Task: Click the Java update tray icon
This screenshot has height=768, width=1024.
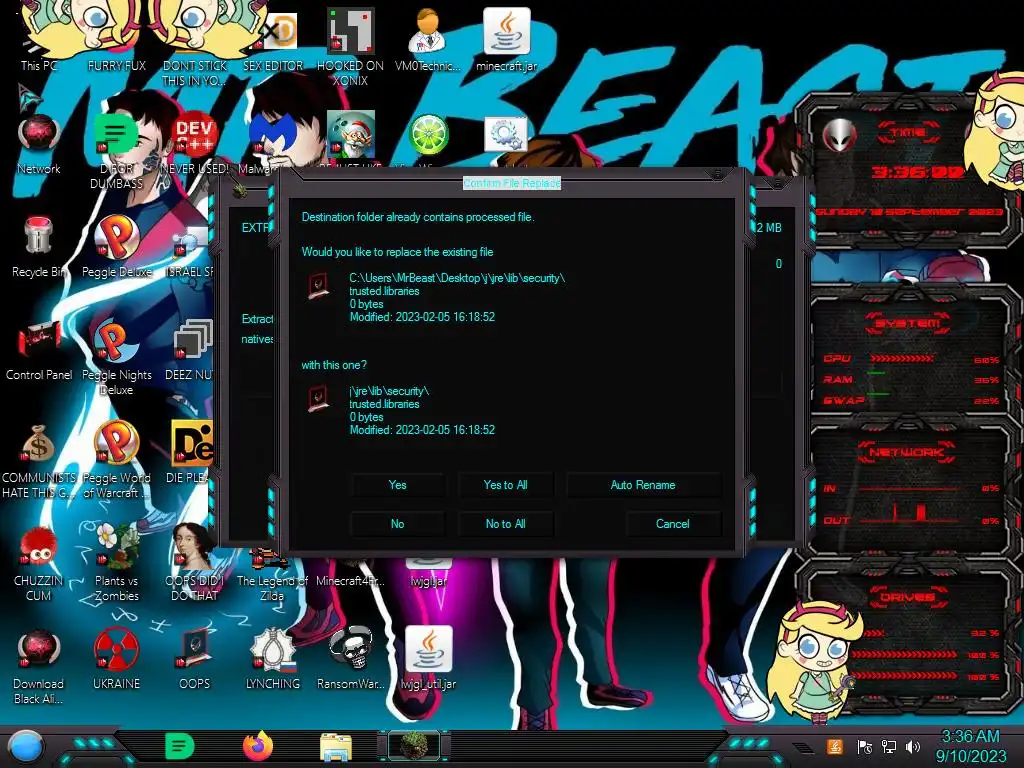Action: pyautogui.click(x=835, y=746)
